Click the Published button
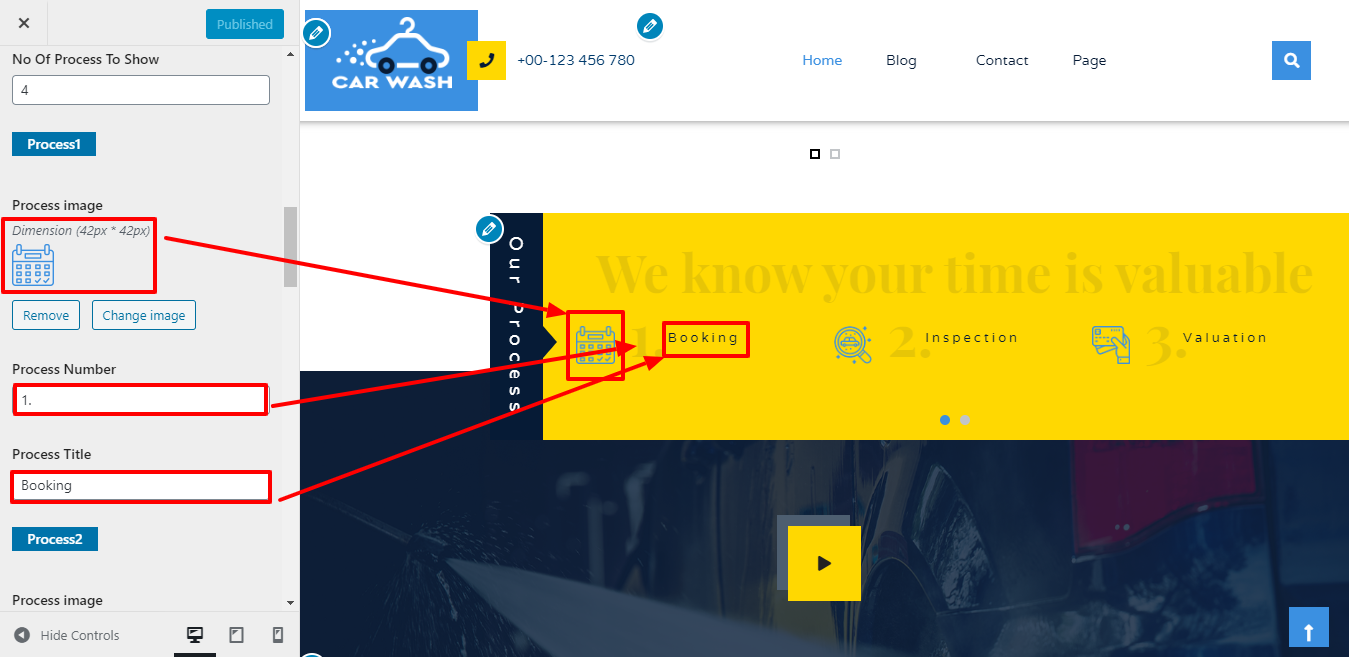 [x=244, y=23]
